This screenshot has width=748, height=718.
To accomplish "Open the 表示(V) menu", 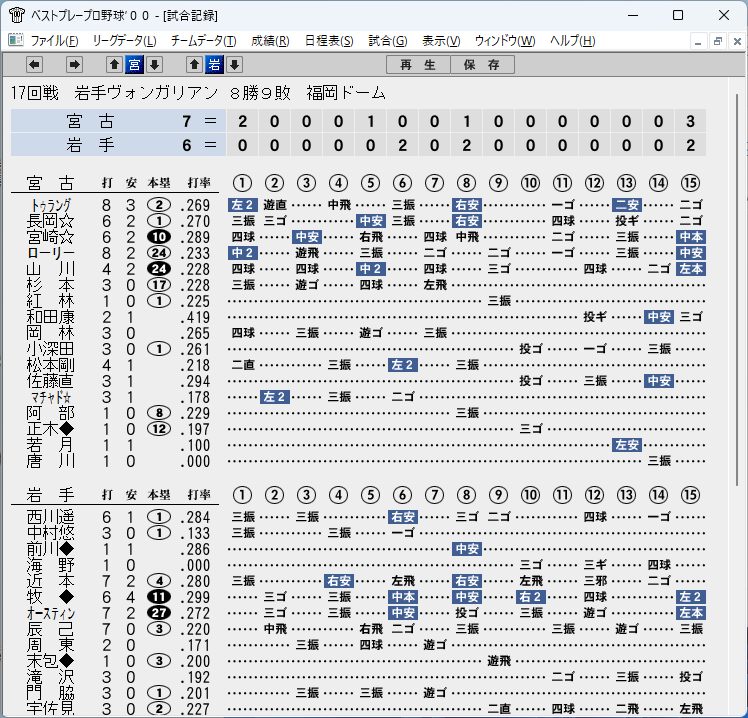I will [x=441, y=41].
